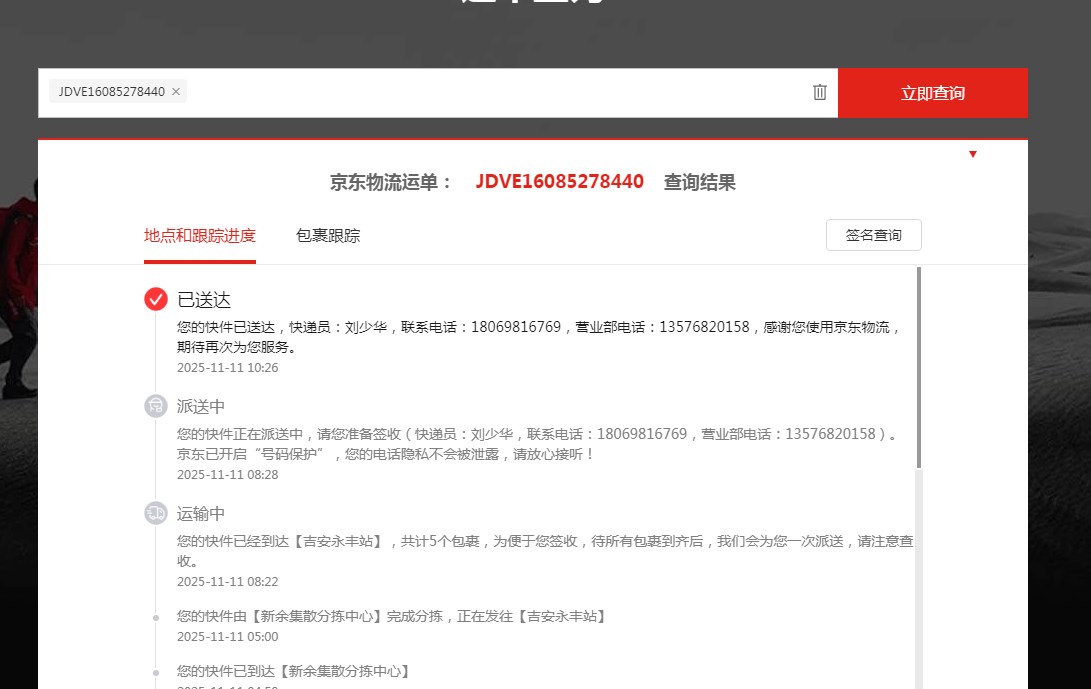The width and height of the screenshot is (1091, 689).
Task: Collapse results using the small red triangle
Action: point(972,154)
